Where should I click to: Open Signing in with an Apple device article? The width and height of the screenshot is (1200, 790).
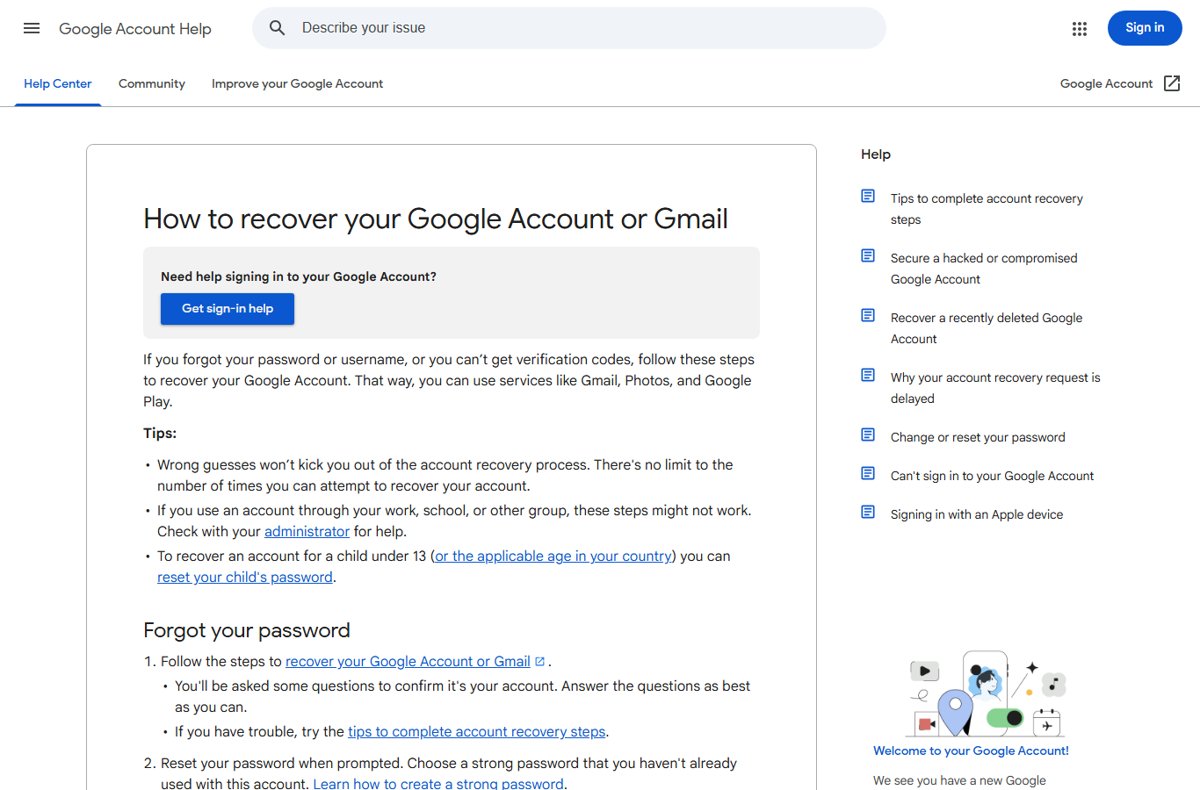tap(977, 515)
